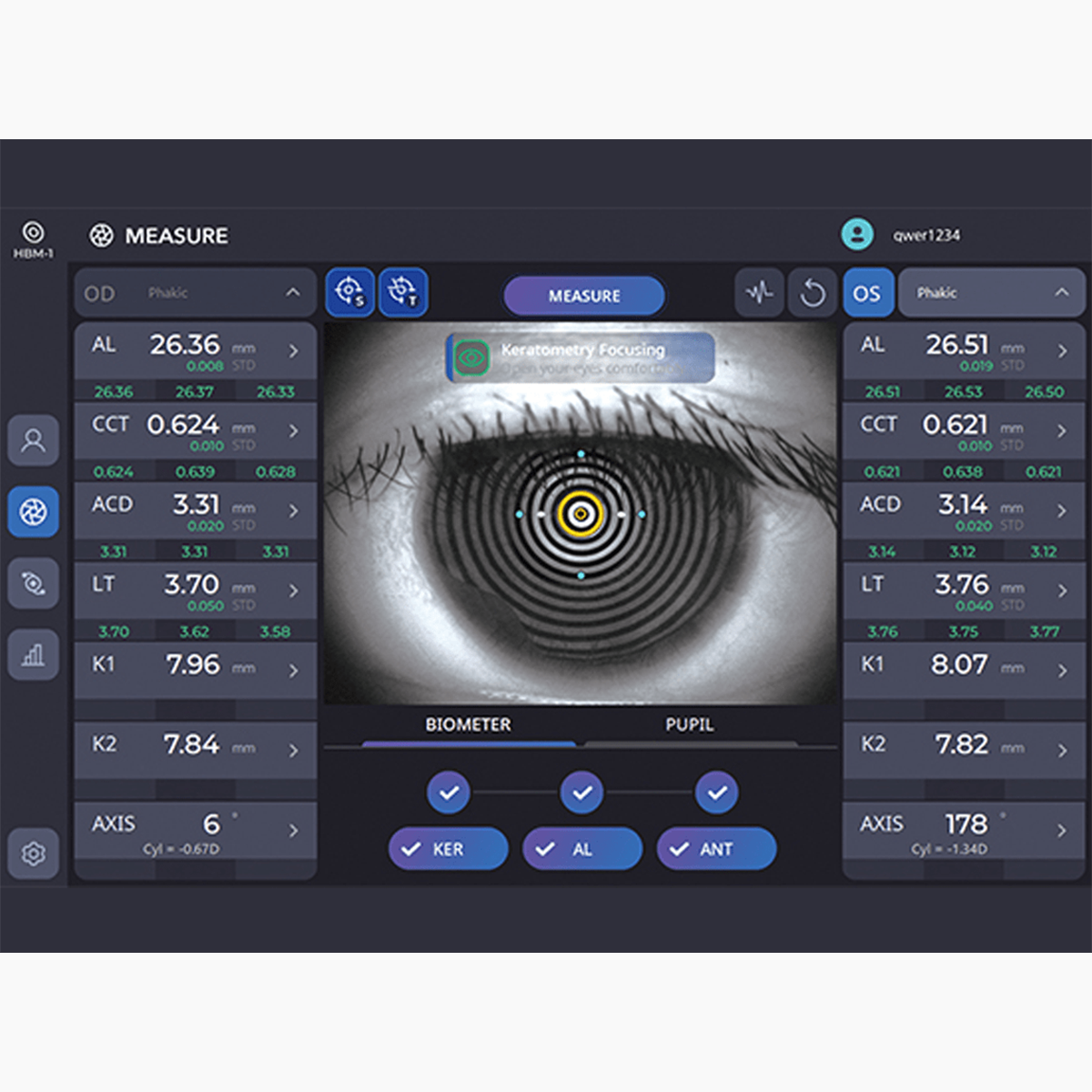This screenshot has height=1092, width=1092.
Task: Click the qwer1234 username
Action: pos(926,236)
